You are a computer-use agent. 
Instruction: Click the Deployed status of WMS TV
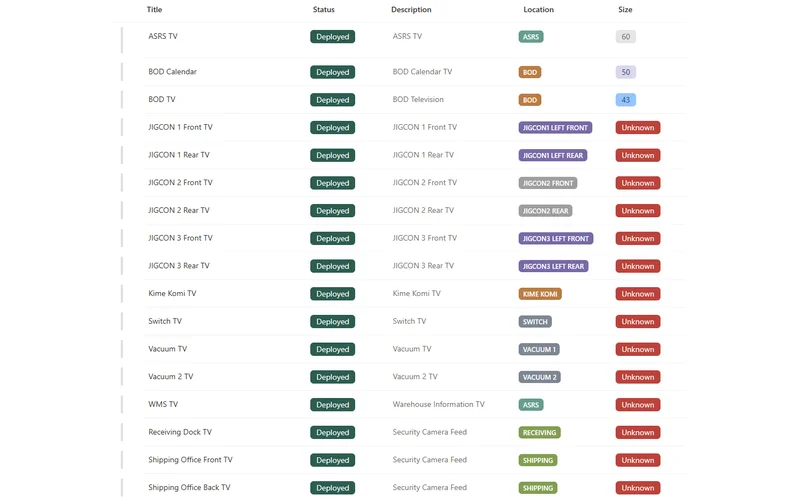tap(333, 405)
